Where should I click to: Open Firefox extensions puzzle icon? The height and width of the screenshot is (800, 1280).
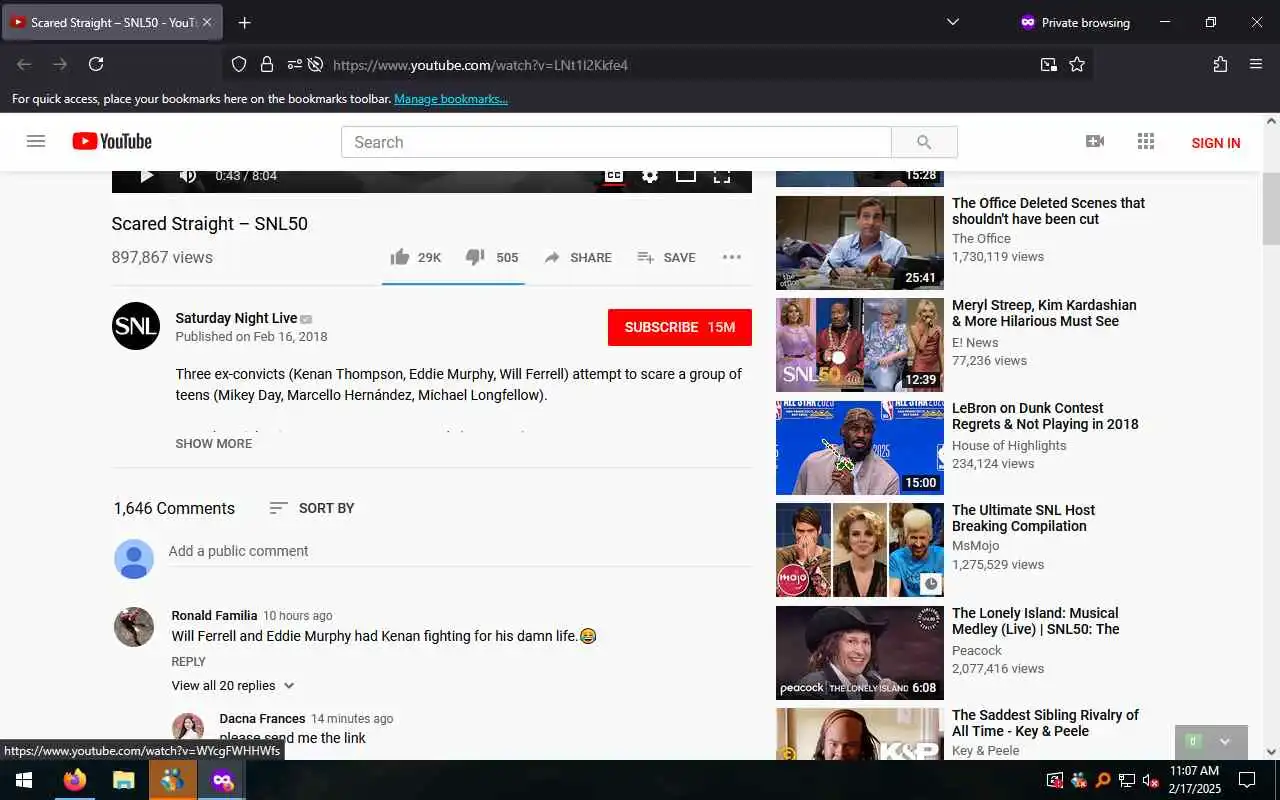1220,64
